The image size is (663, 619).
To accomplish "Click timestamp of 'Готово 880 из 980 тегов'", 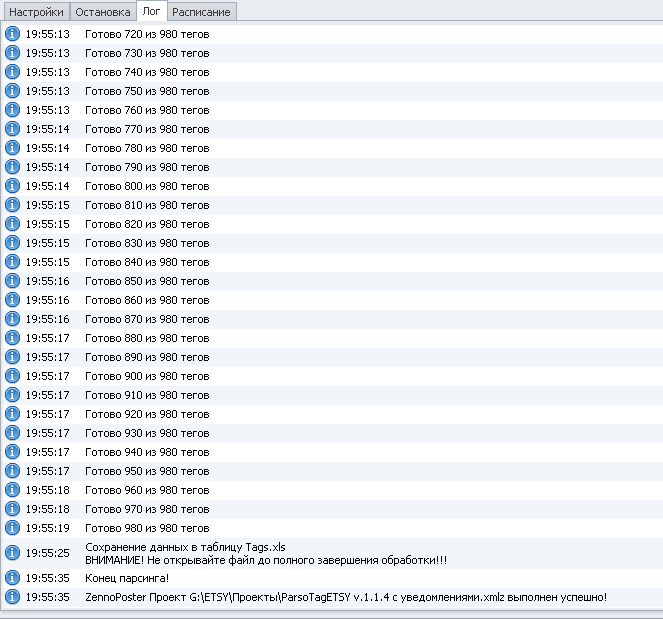I will point(47,339).
